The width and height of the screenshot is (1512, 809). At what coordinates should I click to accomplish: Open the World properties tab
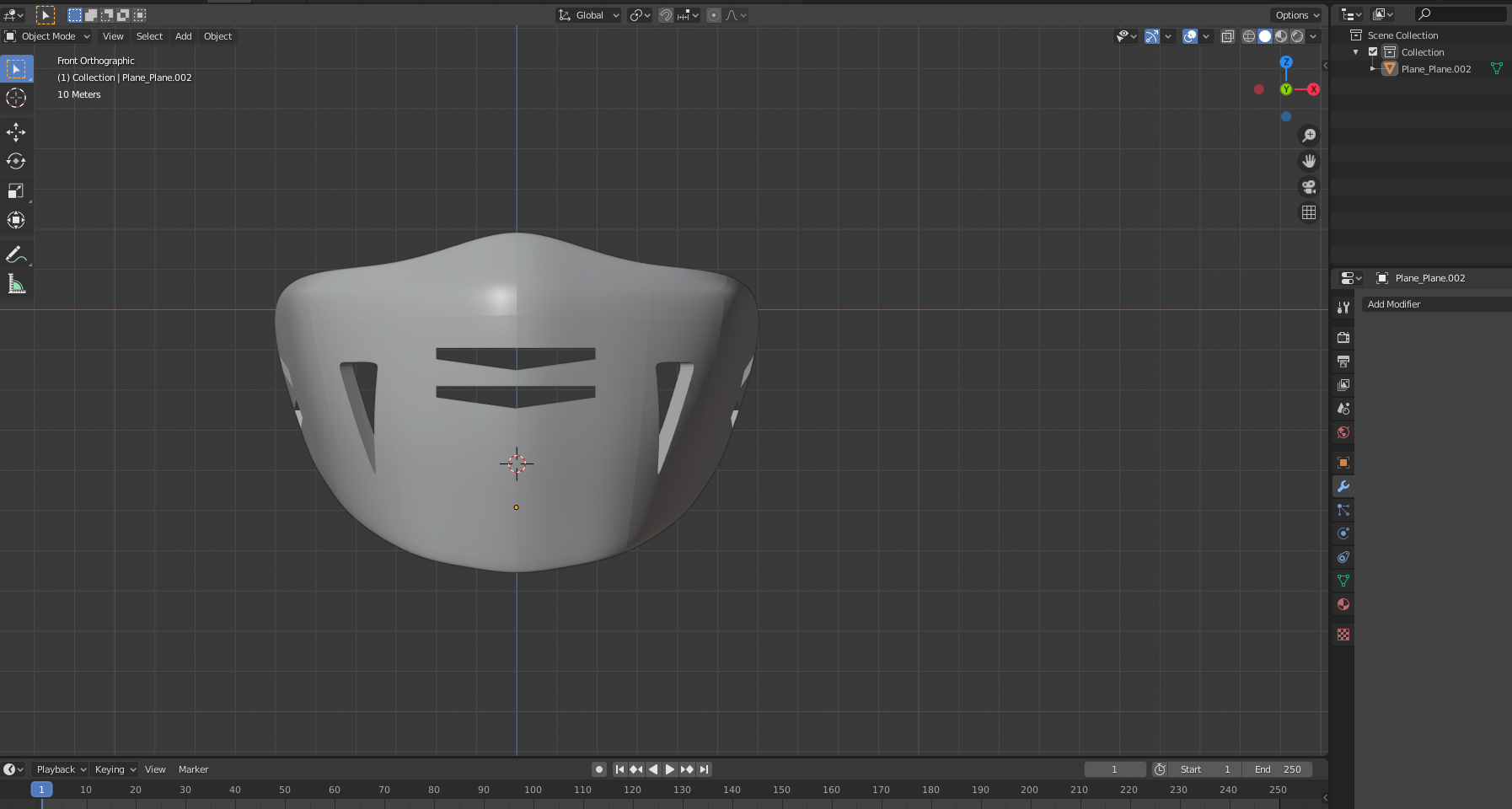tap(1343, 432)
